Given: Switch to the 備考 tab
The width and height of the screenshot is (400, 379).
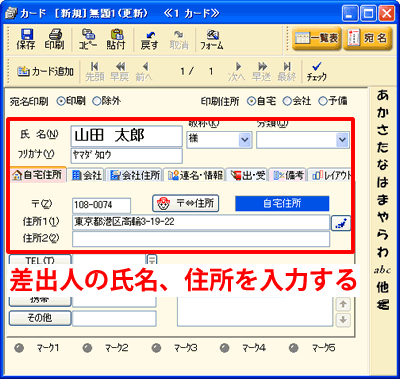Looking at the screenshot, I should [x=288, y=175].
